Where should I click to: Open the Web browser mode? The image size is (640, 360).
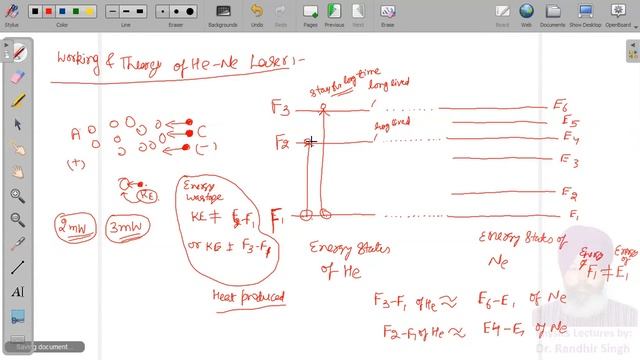click(x=527, y=15)
